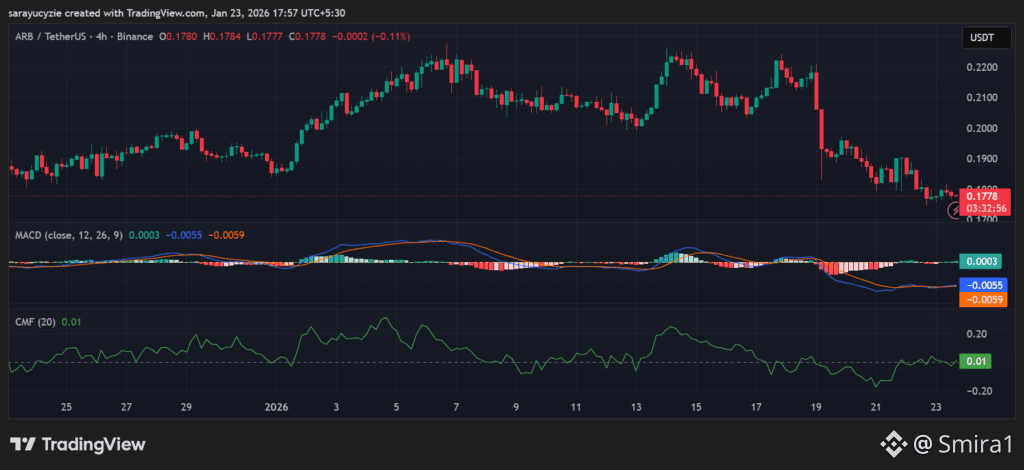Click the CMF (20) indicator legend
This screenshot has width=1024, height=470.
click(35, 321)
